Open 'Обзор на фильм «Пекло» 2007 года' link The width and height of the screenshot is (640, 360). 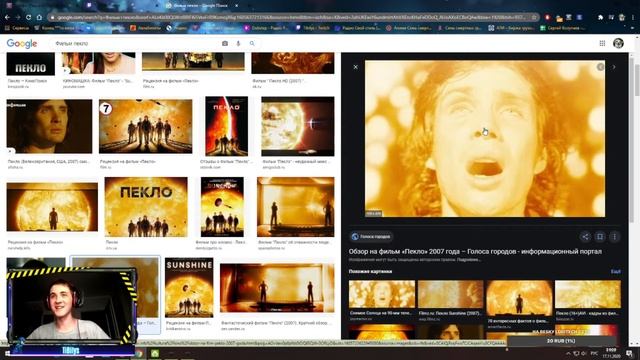(475, 251)
